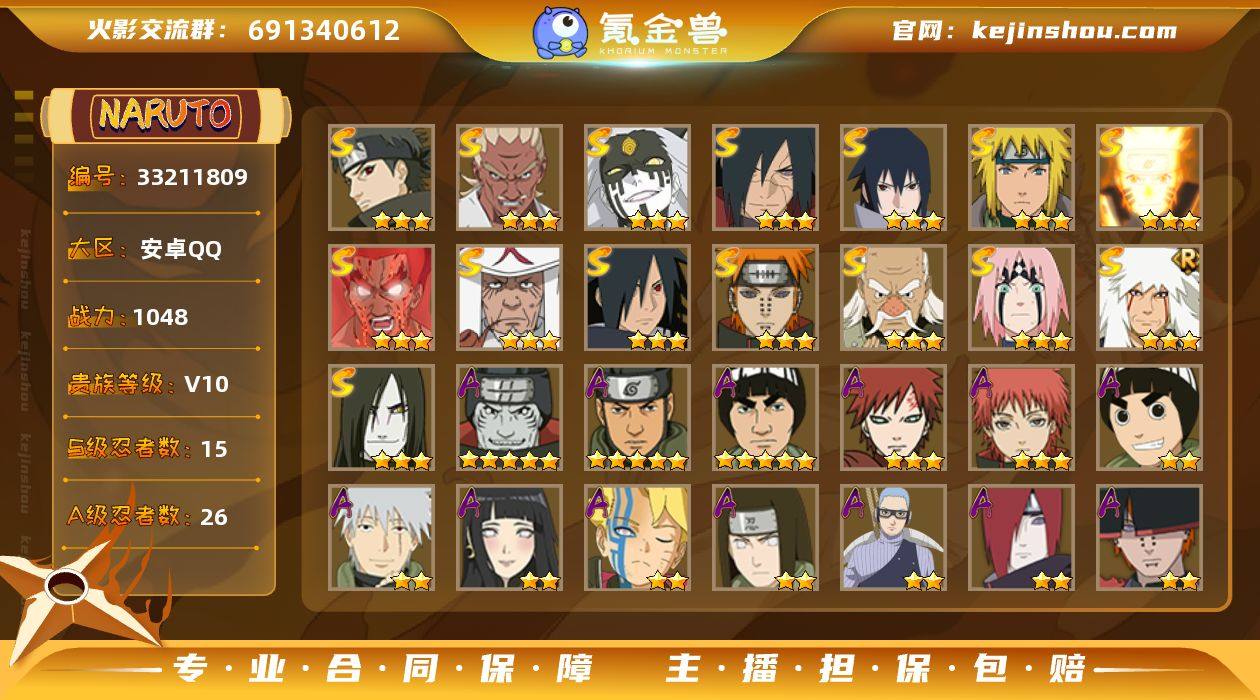The height and width of the screenshot is (700, 1260).
Task: Select the Gaara A-rank portrait
Action: tap(893, 417)
